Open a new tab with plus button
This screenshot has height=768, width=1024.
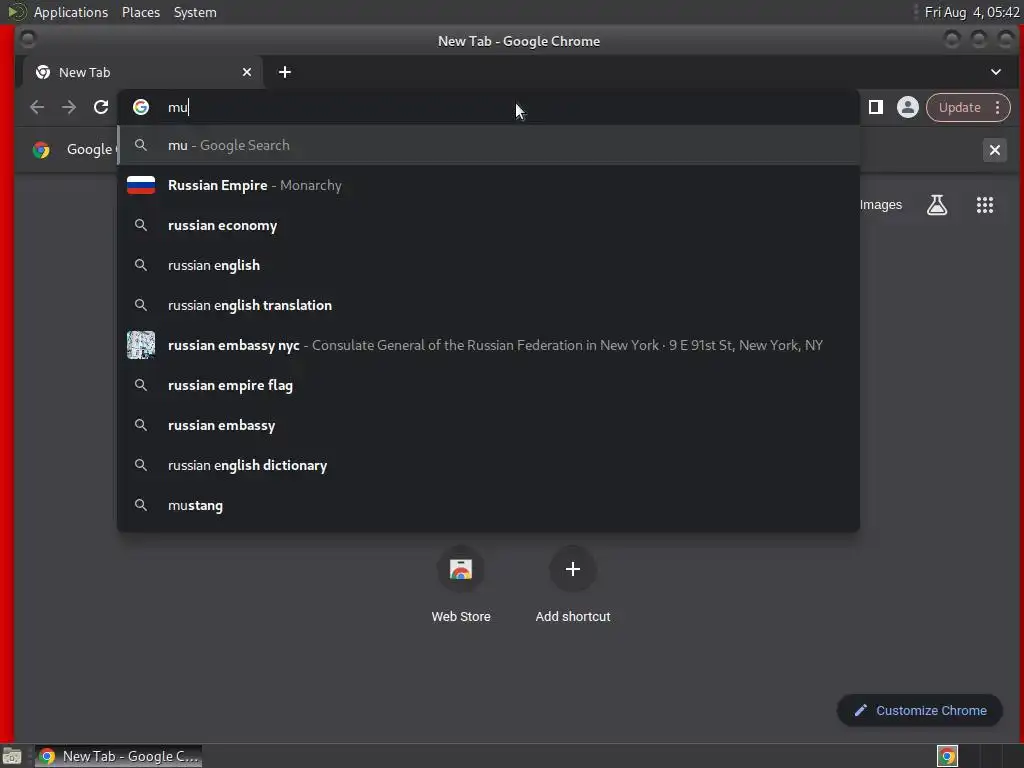pos(285,72)
